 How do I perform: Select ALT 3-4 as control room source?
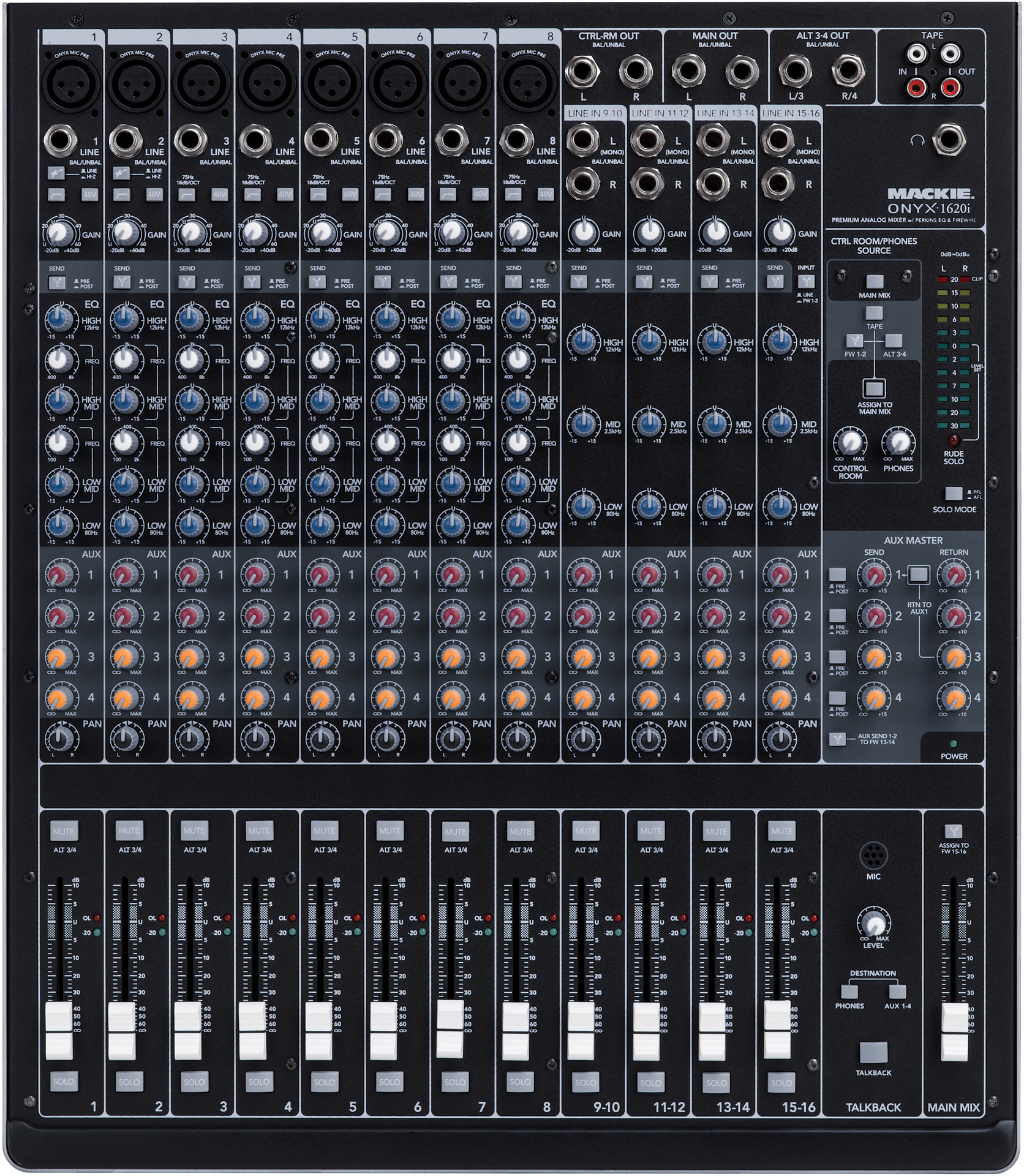894,341
